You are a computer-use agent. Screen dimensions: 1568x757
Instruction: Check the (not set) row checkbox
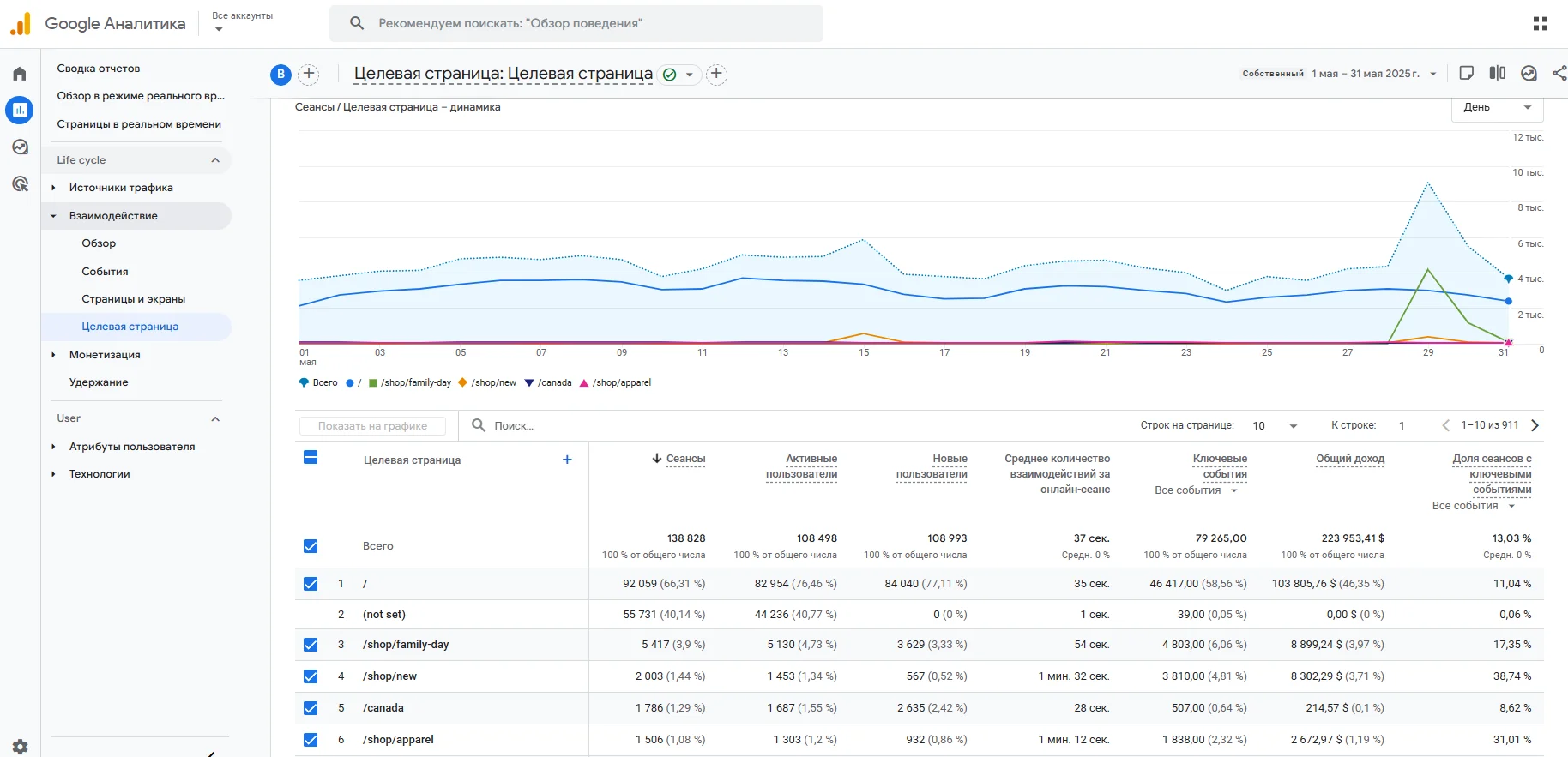(311, 615)
